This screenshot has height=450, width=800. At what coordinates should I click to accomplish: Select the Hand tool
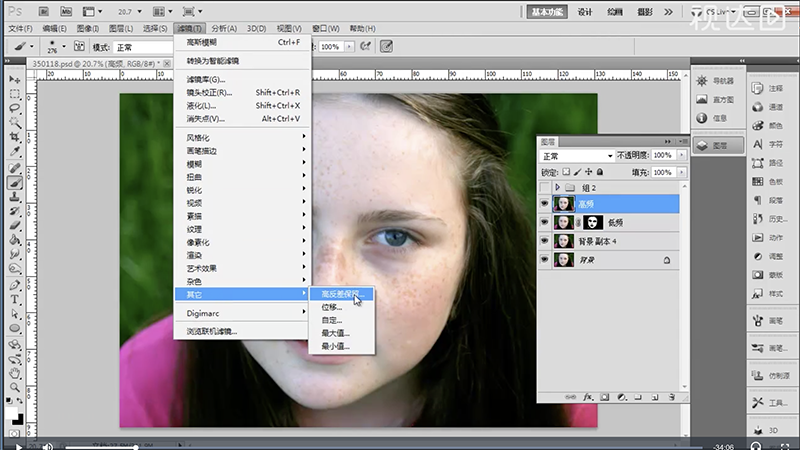15,373
